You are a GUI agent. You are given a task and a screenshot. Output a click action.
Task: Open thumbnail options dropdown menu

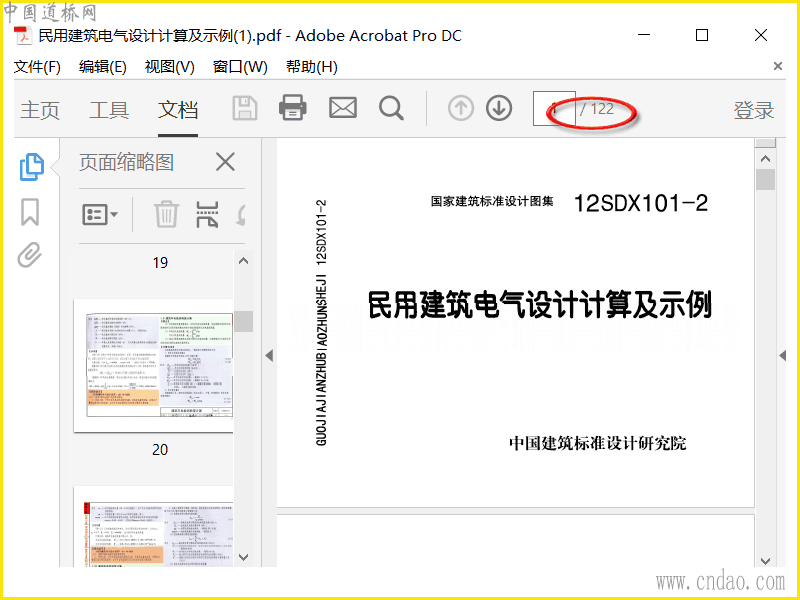[x=100, y=215]
